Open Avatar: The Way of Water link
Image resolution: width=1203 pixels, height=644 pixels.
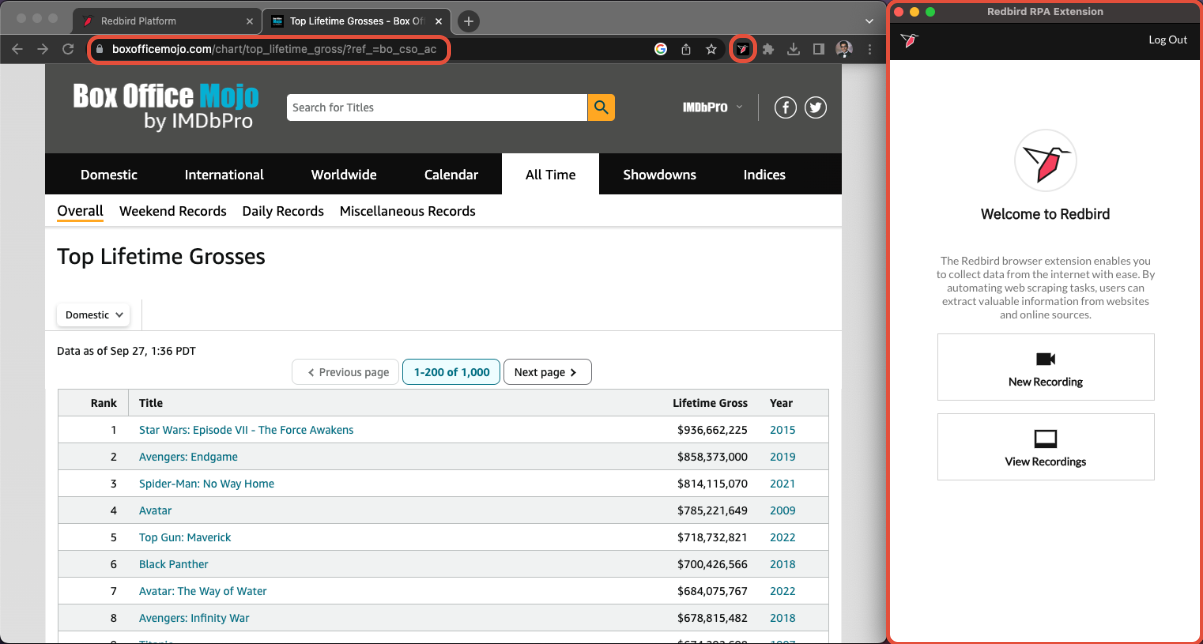(203, 591)
